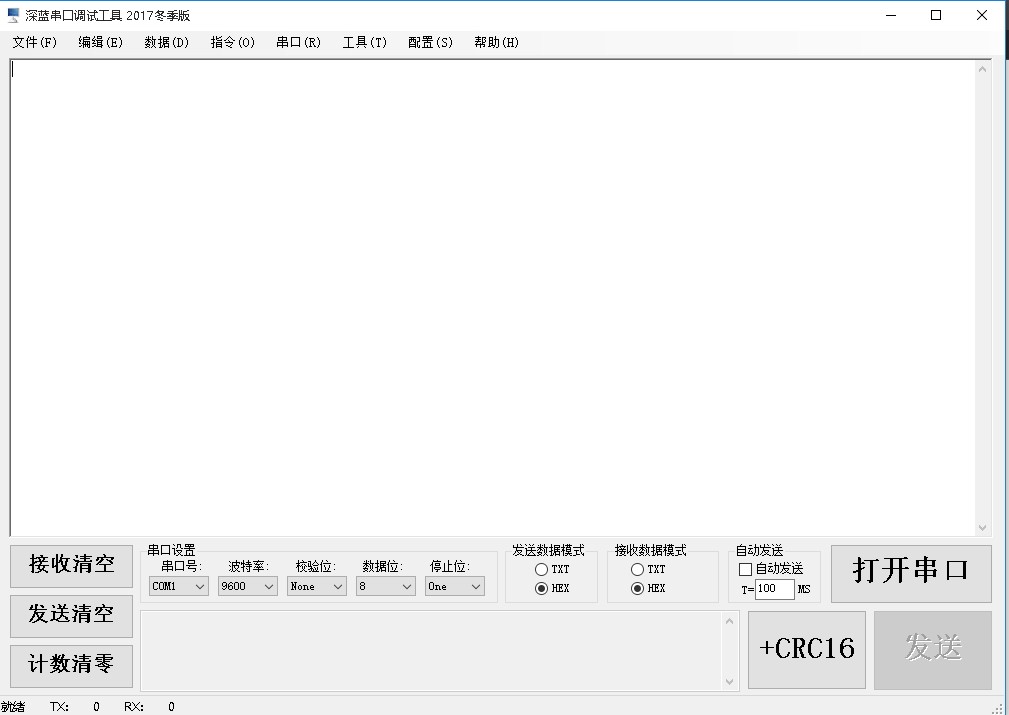Close the 深蓝串口调试工具 window

click(x=982, y=15)
